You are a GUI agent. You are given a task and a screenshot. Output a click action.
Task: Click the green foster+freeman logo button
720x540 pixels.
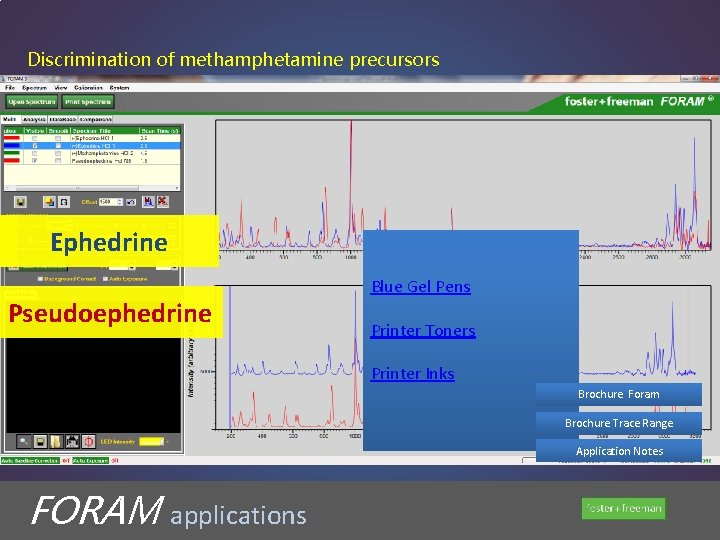(623, 508)
